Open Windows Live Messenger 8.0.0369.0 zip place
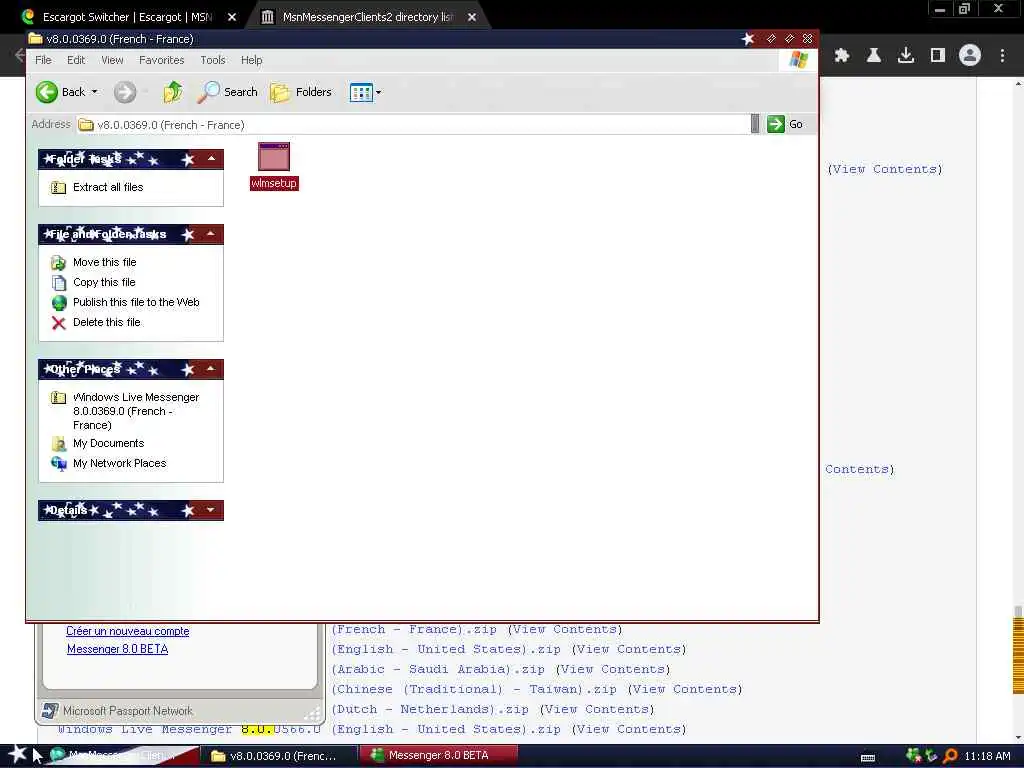The height and width of the screenshot is (768, 1024). pyautogui.click(x=136, y=411)
